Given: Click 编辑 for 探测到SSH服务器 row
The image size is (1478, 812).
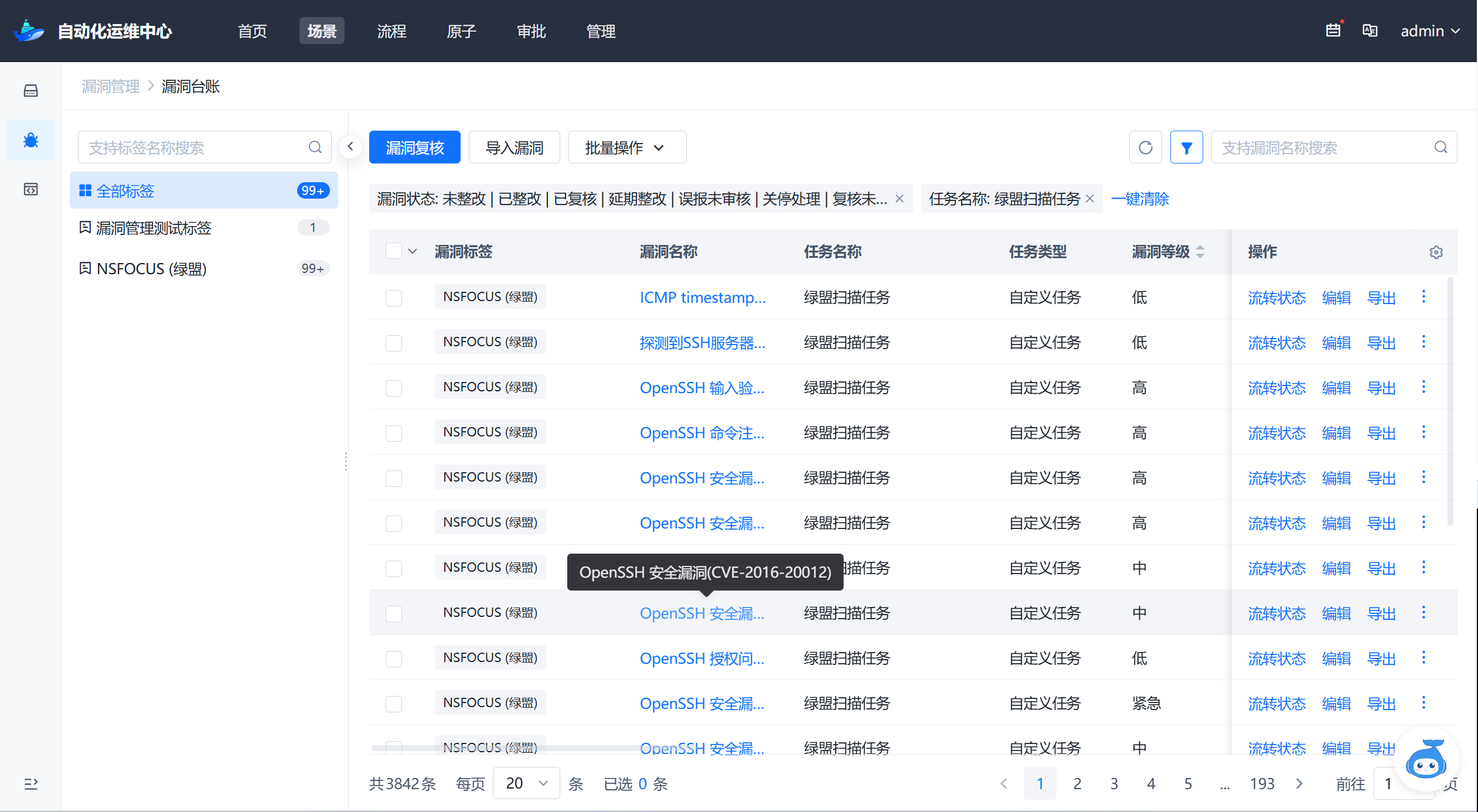Looking at the screenshot, I should coord(1337,343).
